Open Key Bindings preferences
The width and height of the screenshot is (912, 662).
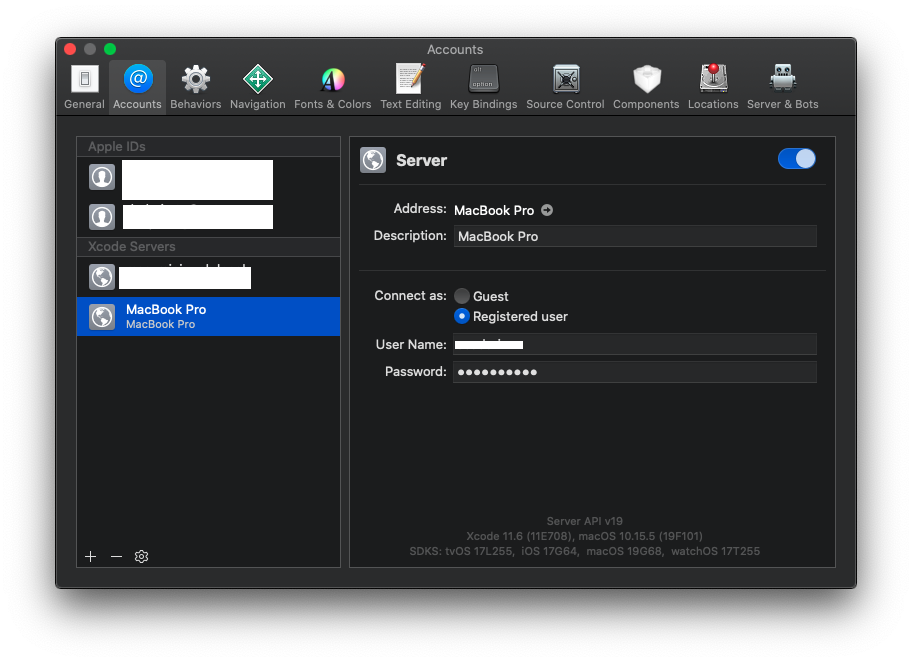[x=483, y=87]
